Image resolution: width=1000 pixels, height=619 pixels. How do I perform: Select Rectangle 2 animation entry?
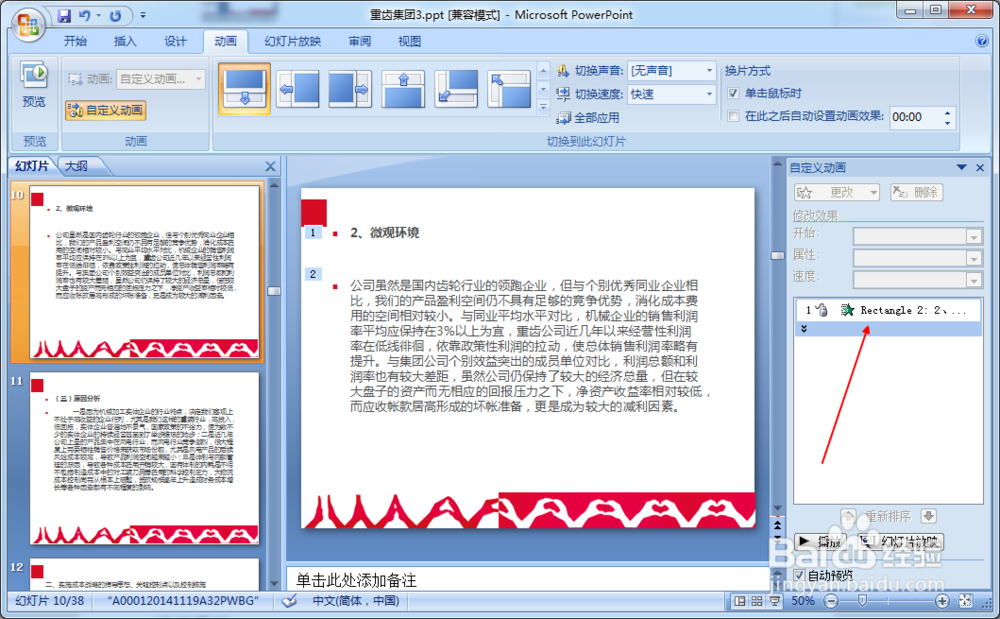(x=887, y=310)
